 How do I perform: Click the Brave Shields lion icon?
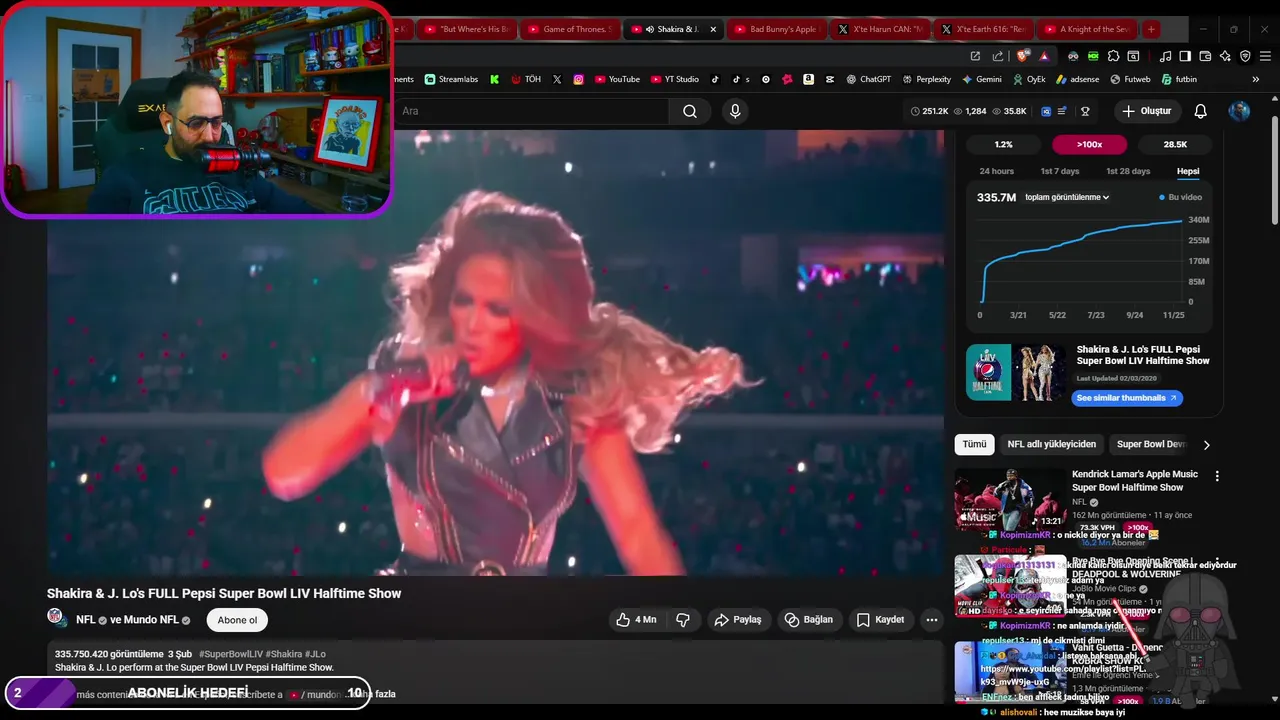[x=1023, y=56]
